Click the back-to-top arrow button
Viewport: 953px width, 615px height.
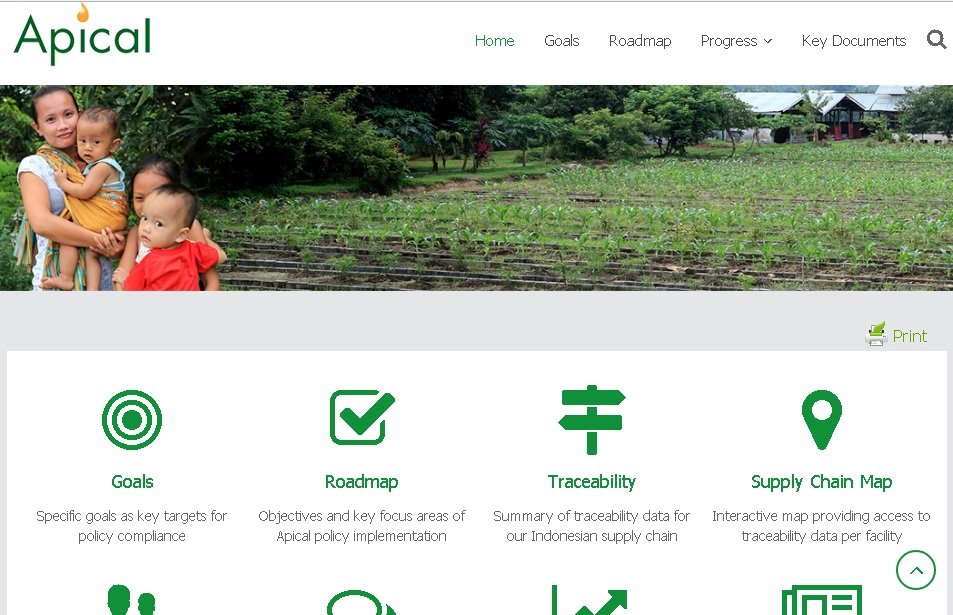[x=916, y=570]
